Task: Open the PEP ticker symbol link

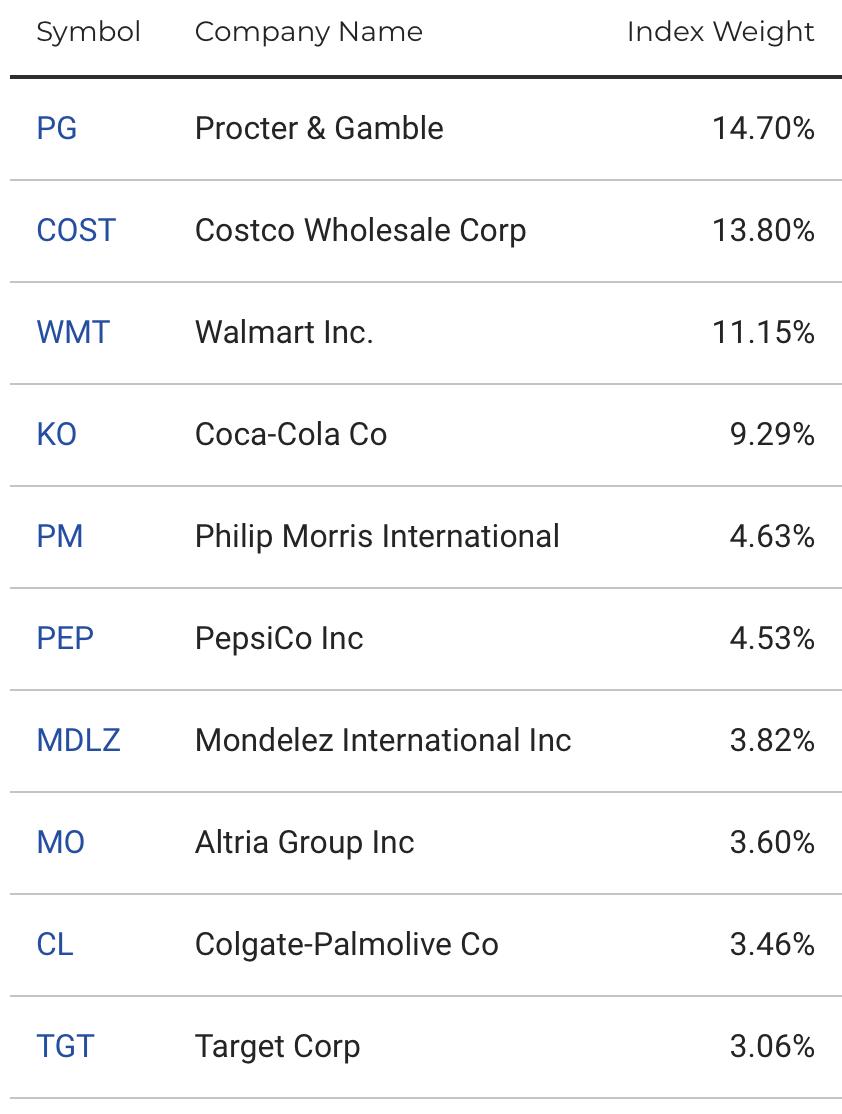Action: coord(65,638)
